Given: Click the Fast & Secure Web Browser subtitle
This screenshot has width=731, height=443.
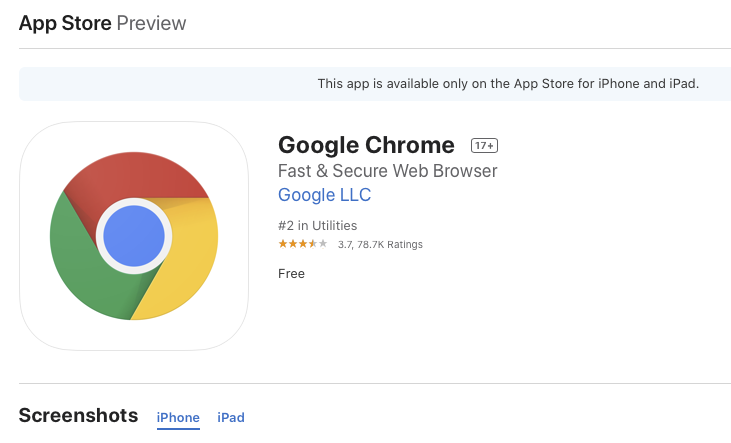Looking at the screenshot, I should [x=388, y=171].
